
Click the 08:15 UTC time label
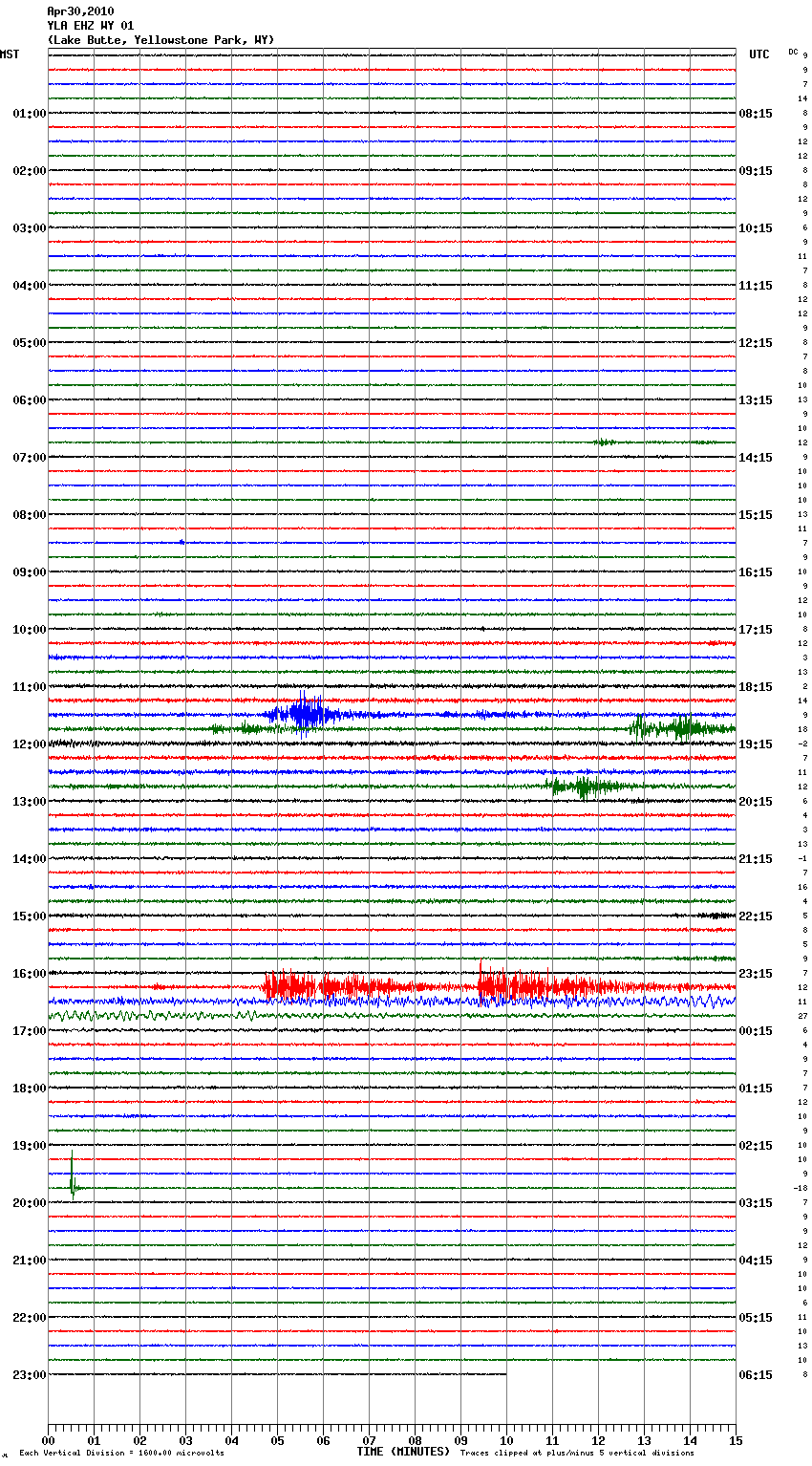pos(756,114)
